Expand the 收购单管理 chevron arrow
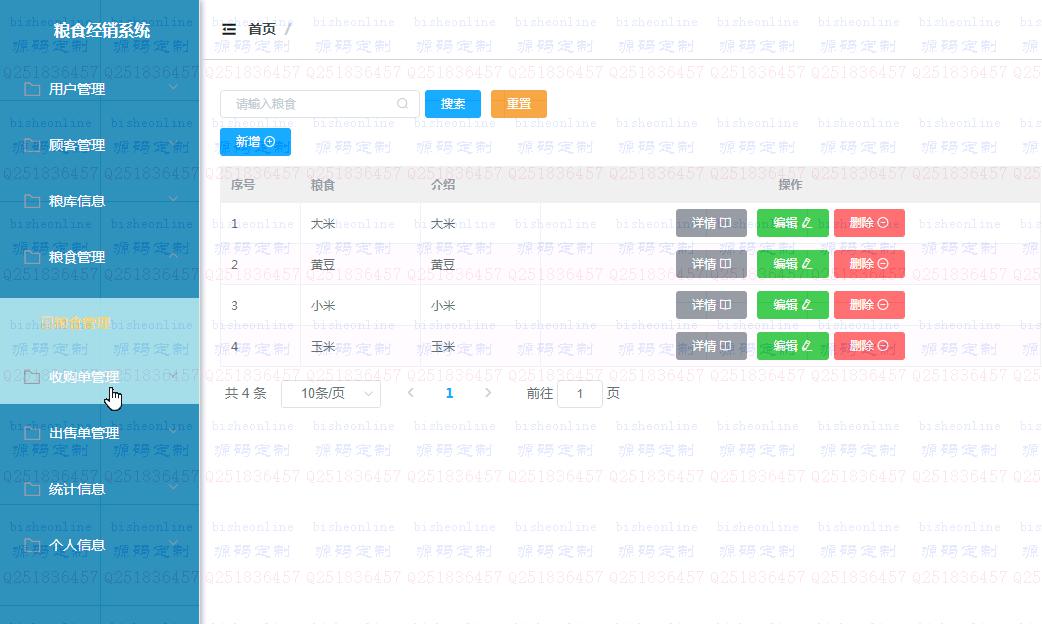Viewport: 1042px width, 624px height. click(173, 375)
